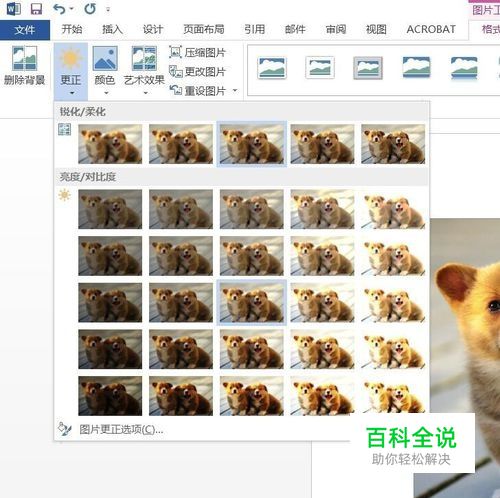500x498 pixels.
Task: Choose first-row second brightness/contrast preset
Action: pyautogui.click(x=181, y=209)
